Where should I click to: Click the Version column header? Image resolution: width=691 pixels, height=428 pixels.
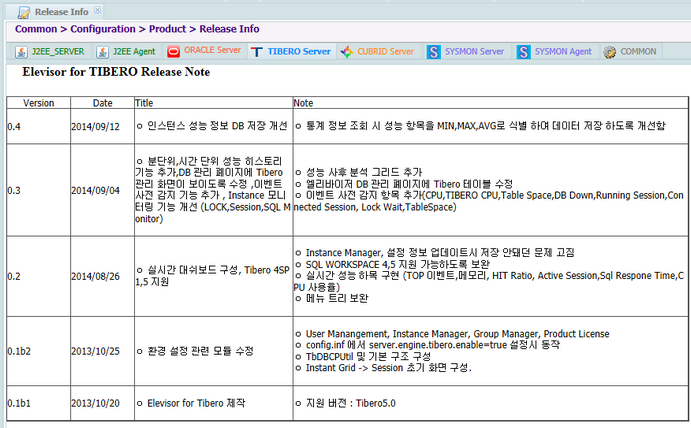pos(39,103)
